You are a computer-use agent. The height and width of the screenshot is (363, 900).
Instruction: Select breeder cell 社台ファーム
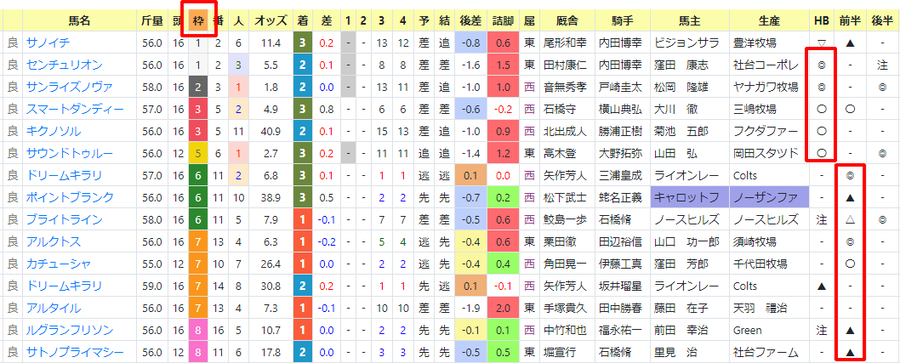point(768,352)
